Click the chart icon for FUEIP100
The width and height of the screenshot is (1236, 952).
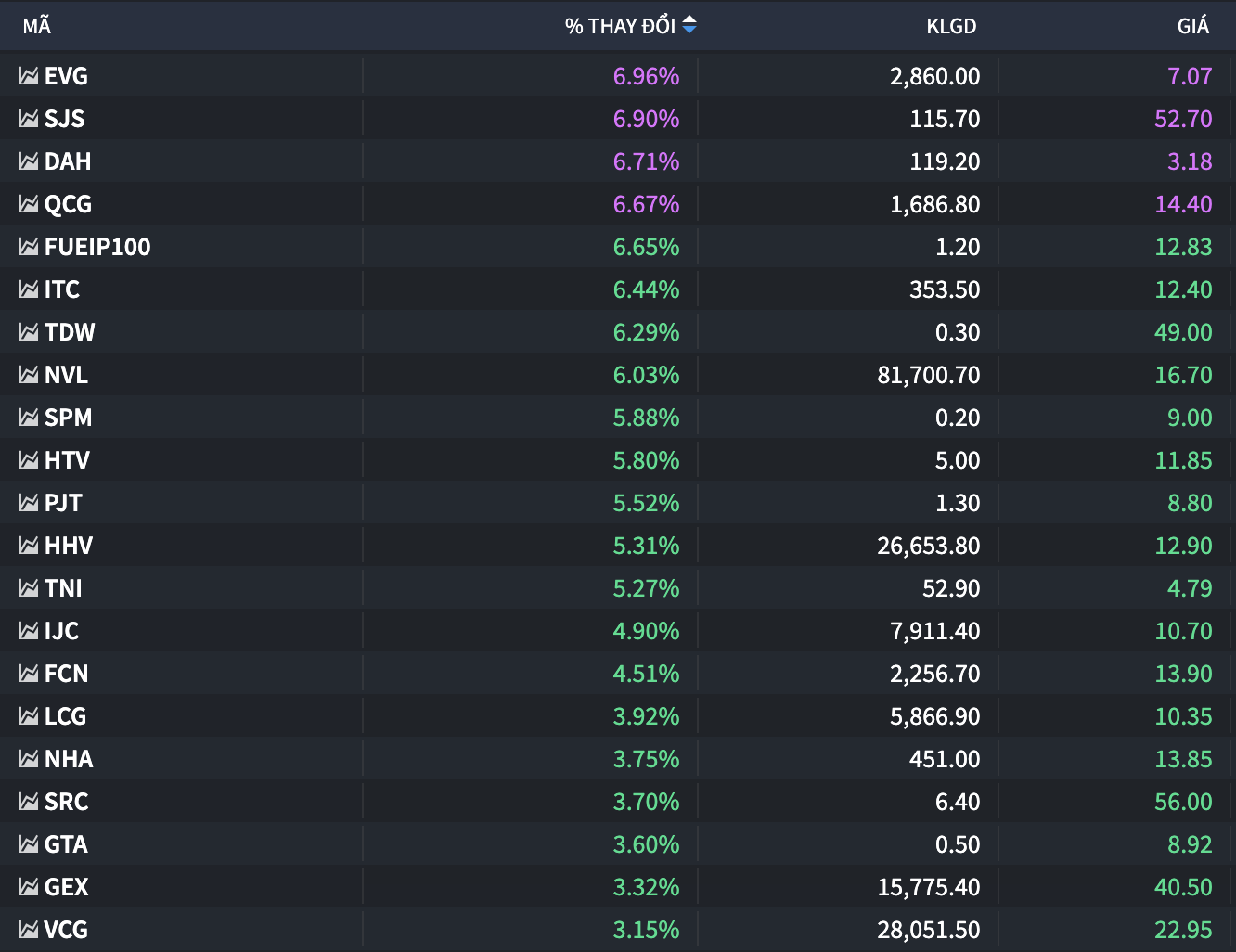click(29, 247)
